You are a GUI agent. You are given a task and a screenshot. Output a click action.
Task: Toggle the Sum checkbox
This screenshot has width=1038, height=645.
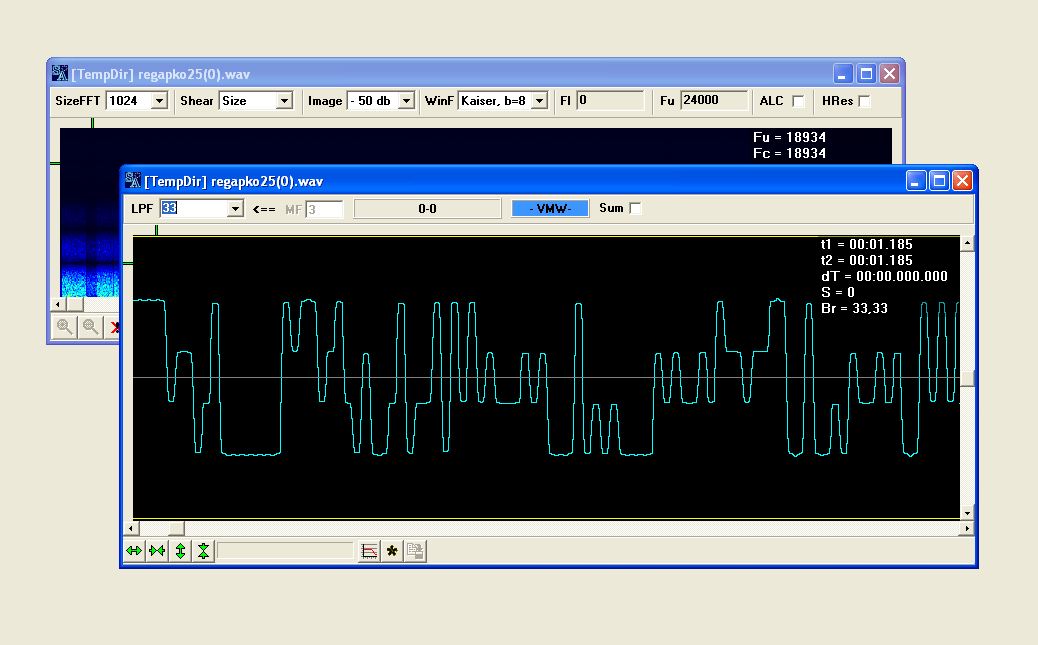click(x=636, y=209)
